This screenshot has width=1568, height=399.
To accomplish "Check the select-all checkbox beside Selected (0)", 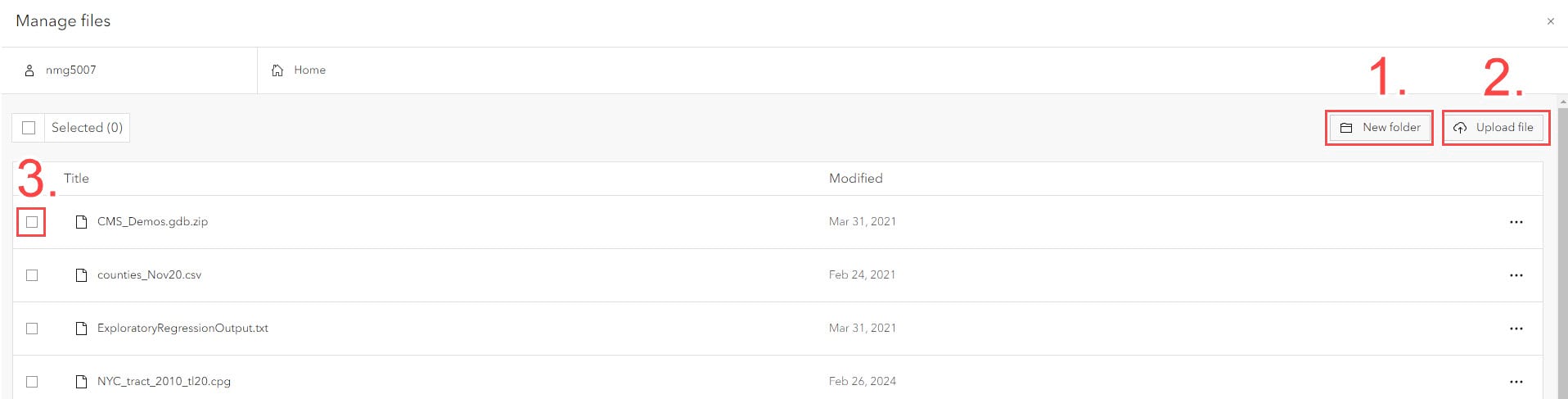I will [29, 128].
